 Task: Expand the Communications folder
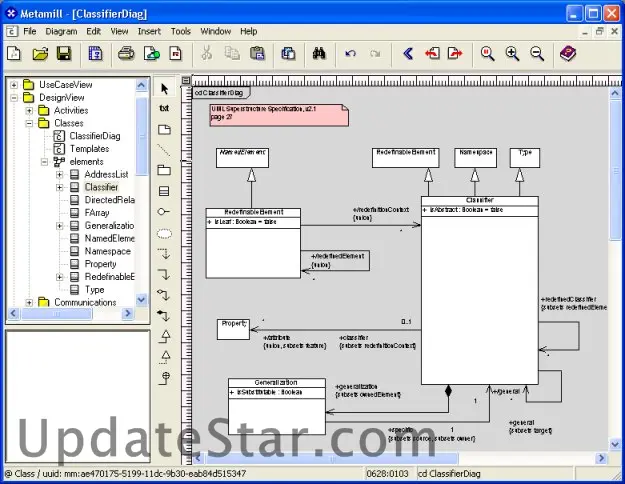coord(30,302)
